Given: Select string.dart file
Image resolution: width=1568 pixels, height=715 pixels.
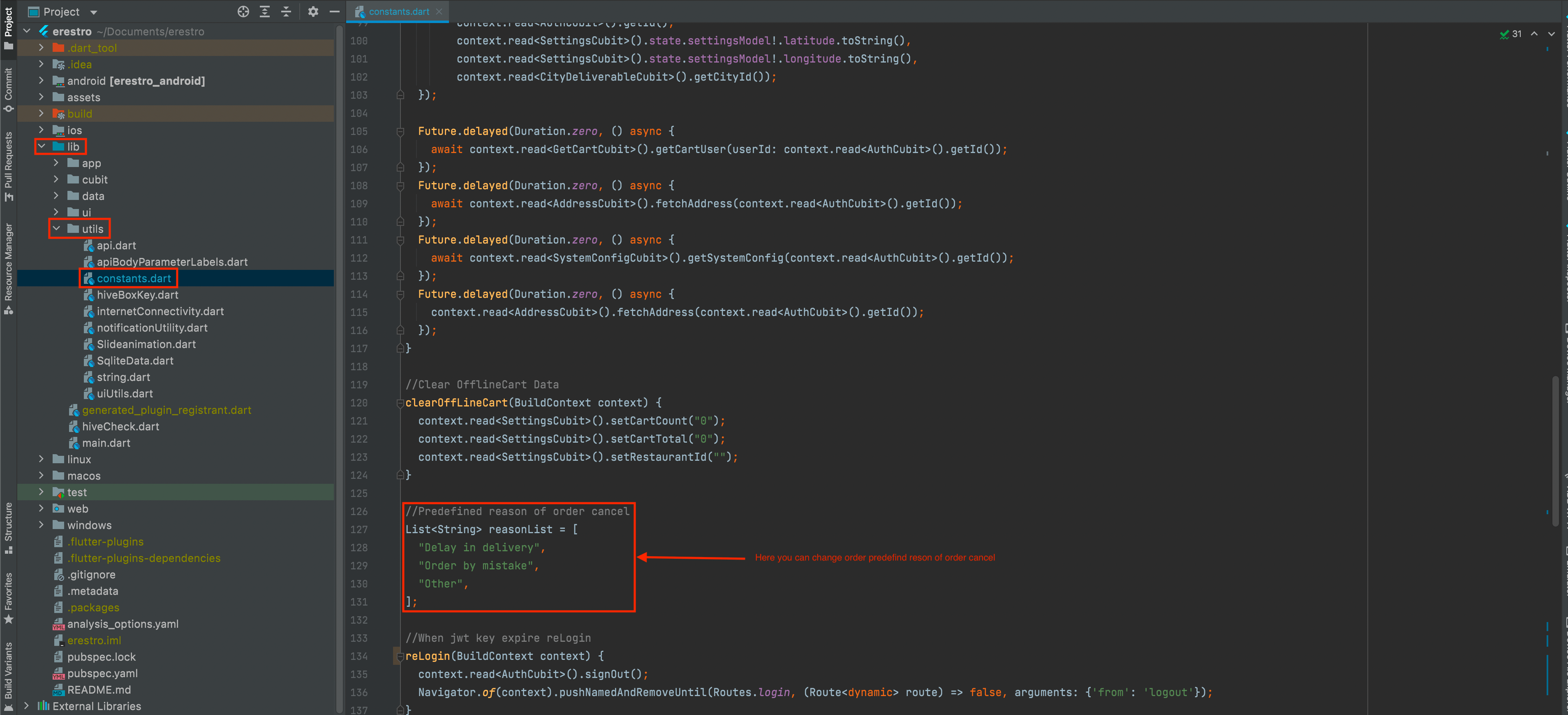Looking at the screenshot, I should tap(123, 377).
